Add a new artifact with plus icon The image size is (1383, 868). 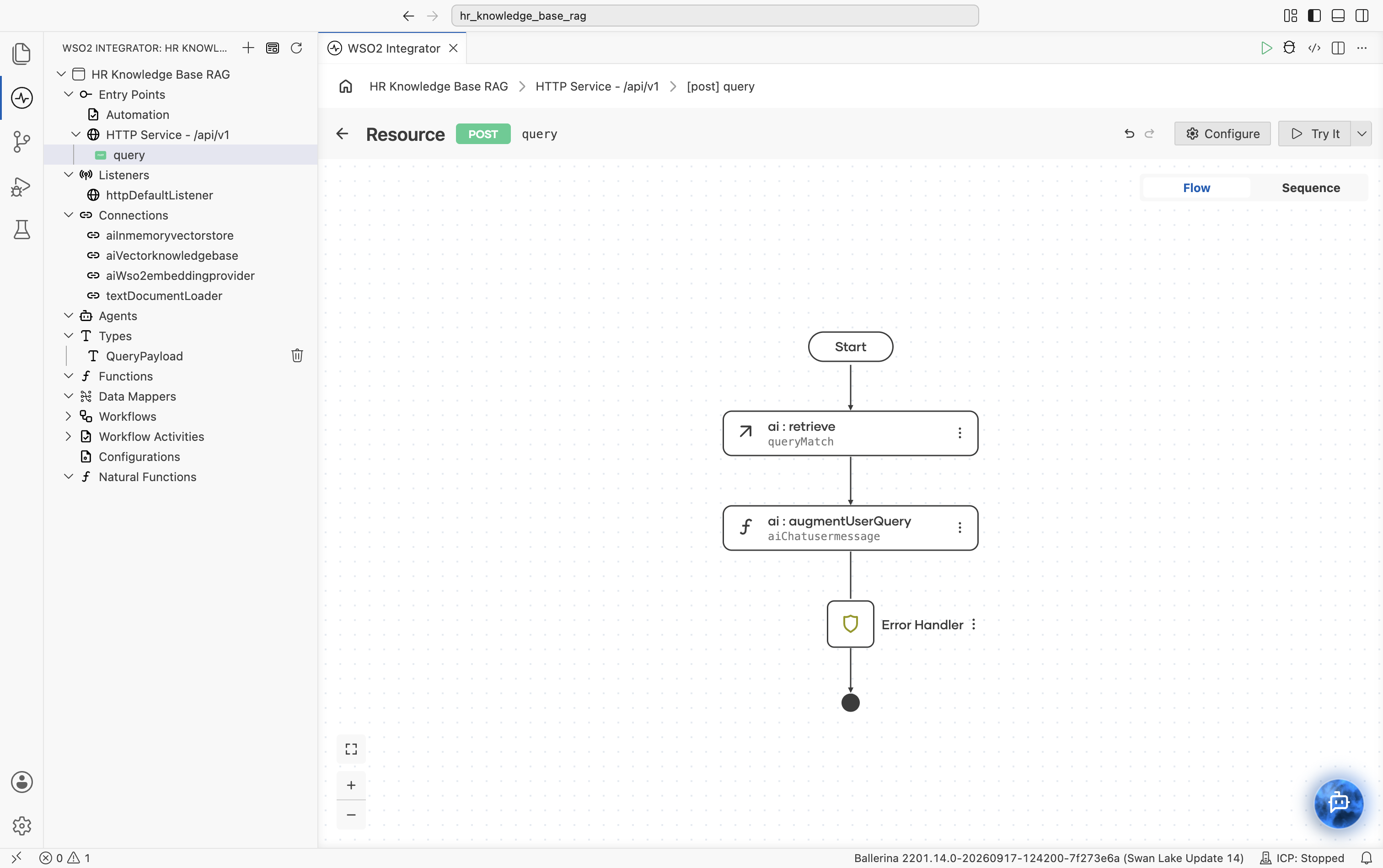[248, 48]
